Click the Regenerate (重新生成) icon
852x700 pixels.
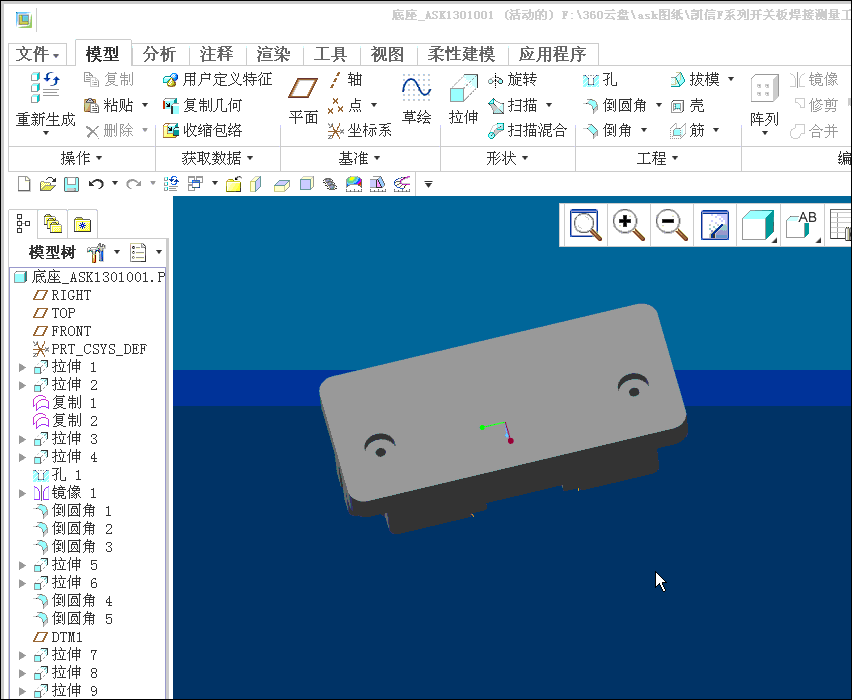45,87
